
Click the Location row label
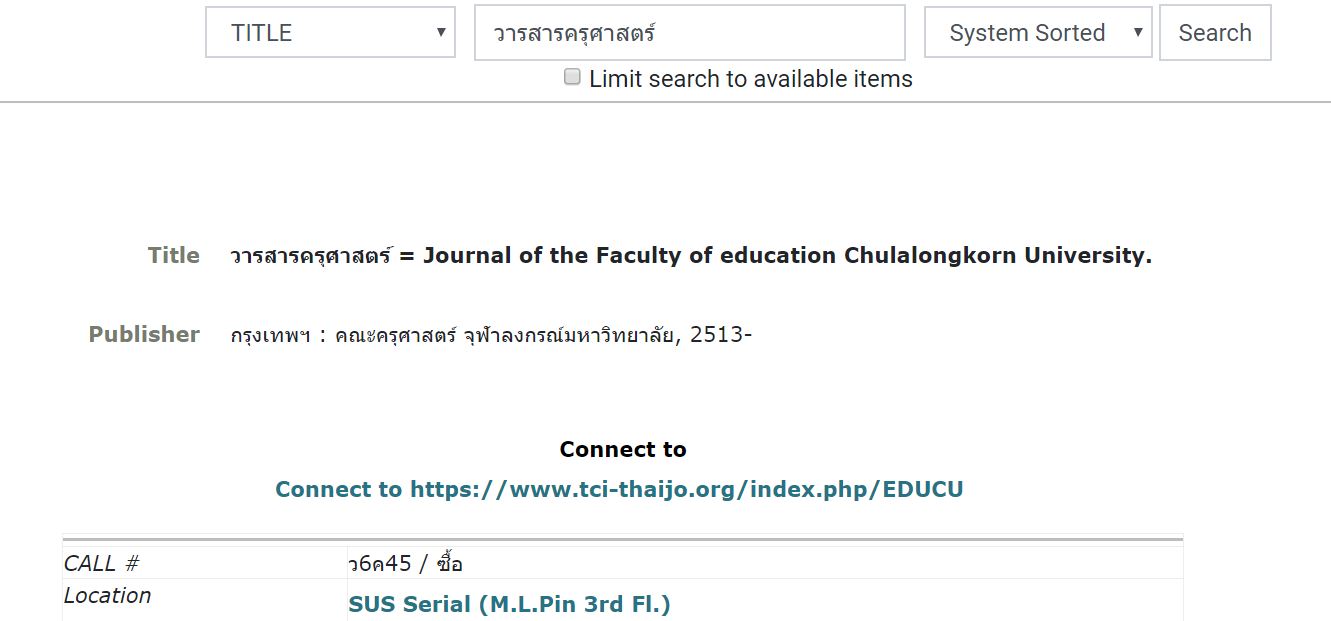107,595
